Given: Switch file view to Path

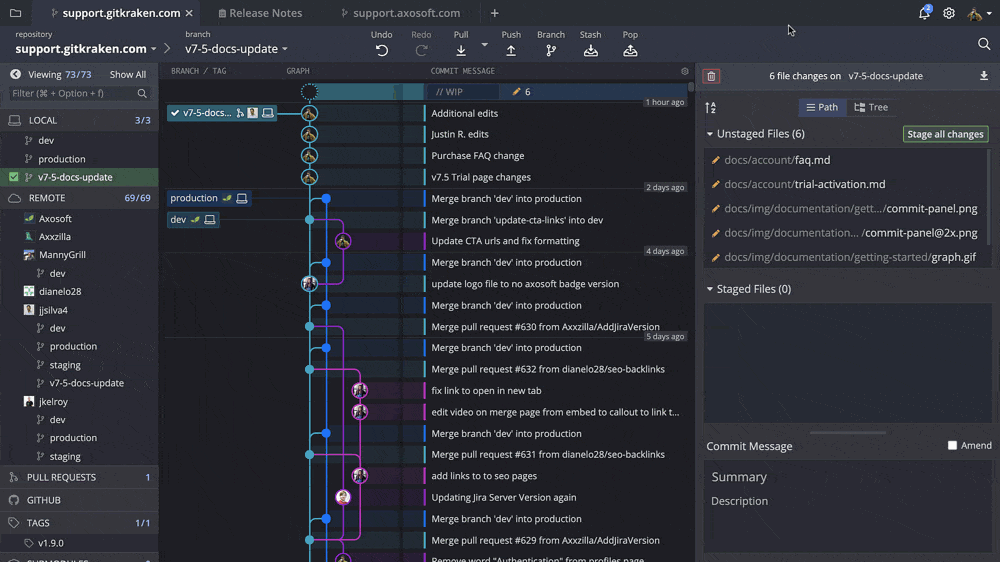Looking at the screenshot, I should [x=822, y=107].
